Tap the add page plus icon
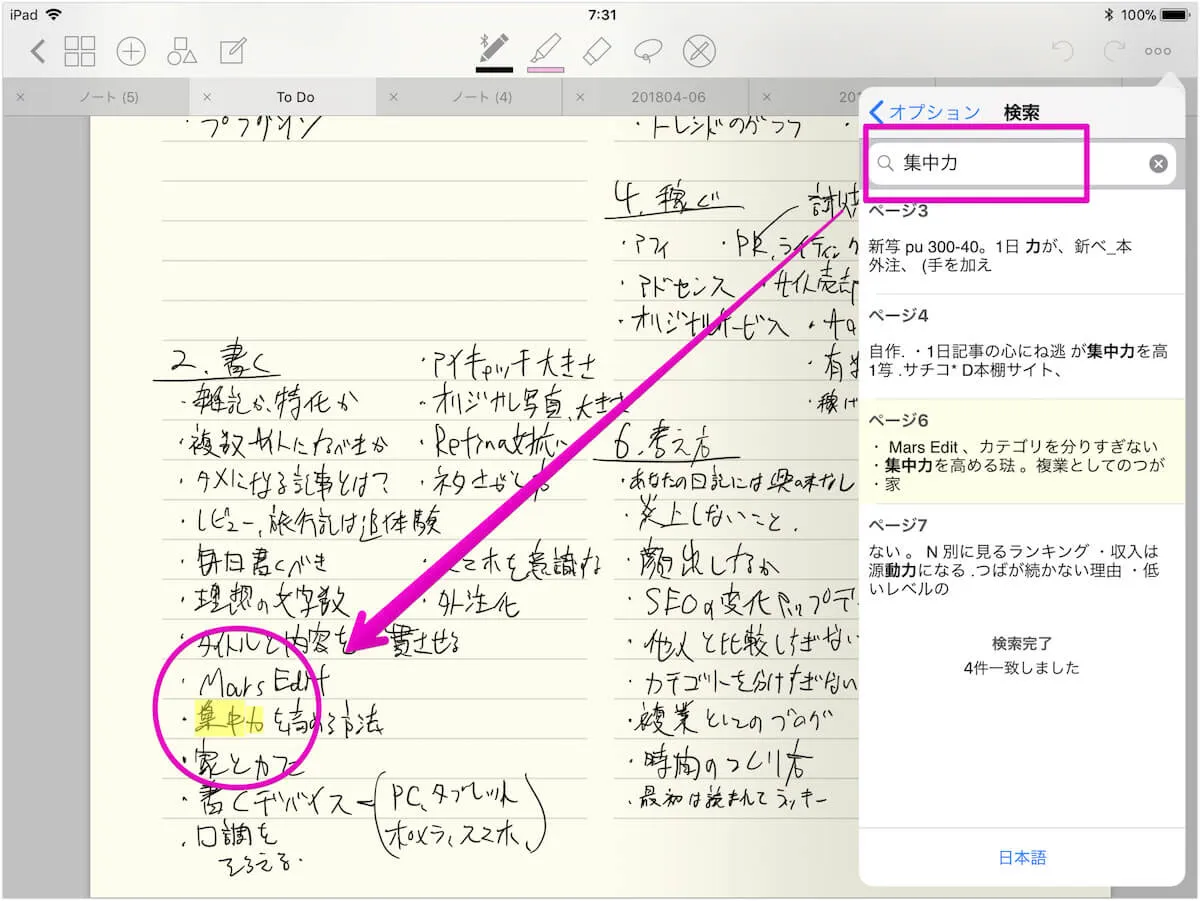 131,51
